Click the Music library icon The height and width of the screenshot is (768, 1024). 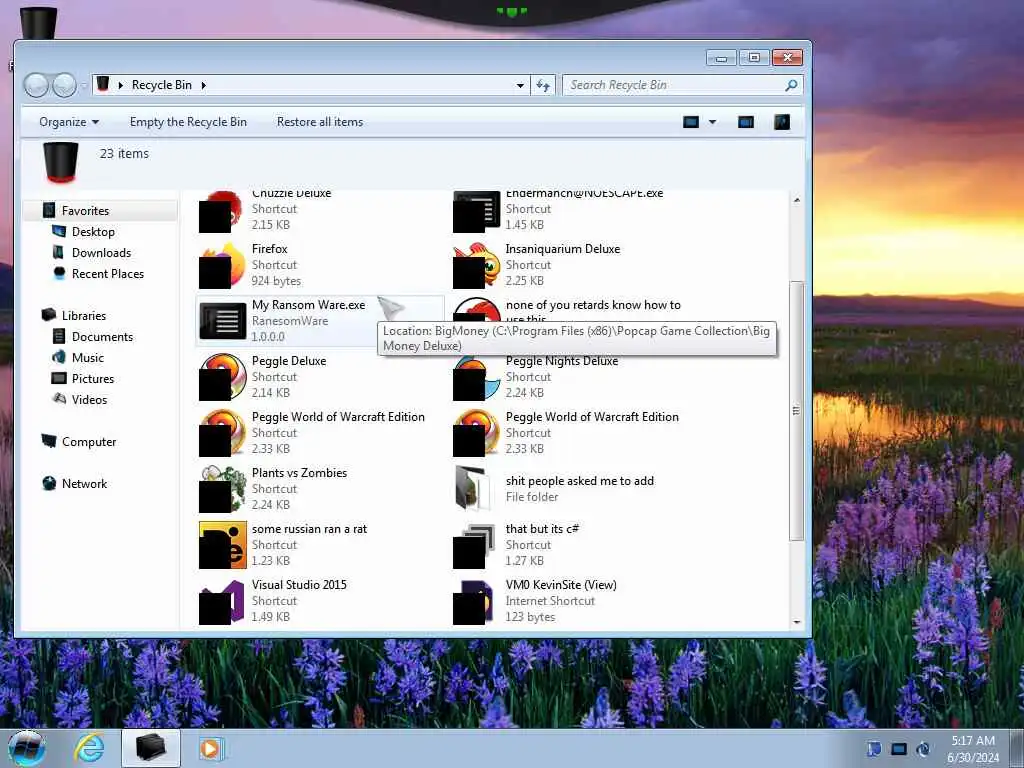[59, 357]
